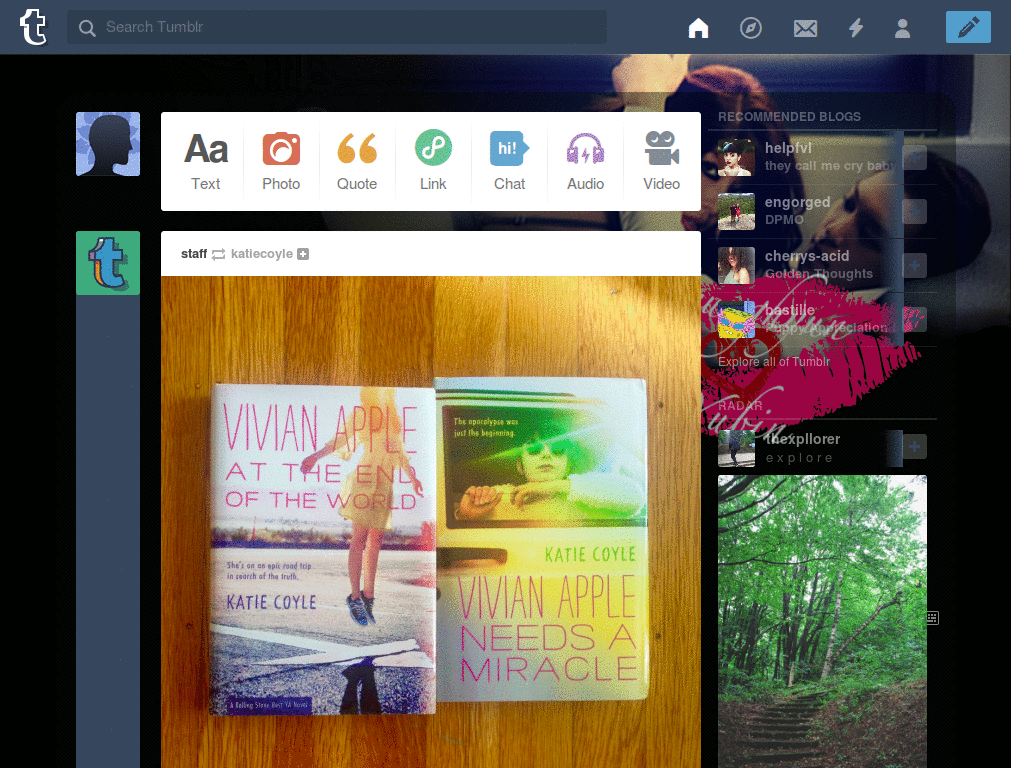Create a new Link post
The image size is (1024, 768).
433,161
